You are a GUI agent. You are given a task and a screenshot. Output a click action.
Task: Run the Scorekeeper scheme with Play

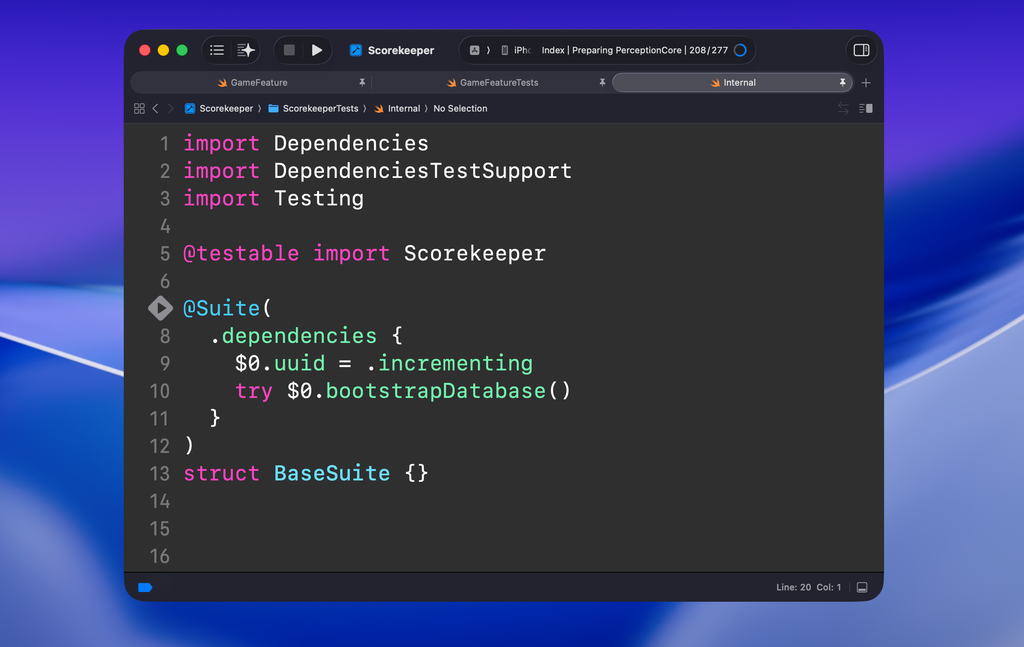[317, 50]
